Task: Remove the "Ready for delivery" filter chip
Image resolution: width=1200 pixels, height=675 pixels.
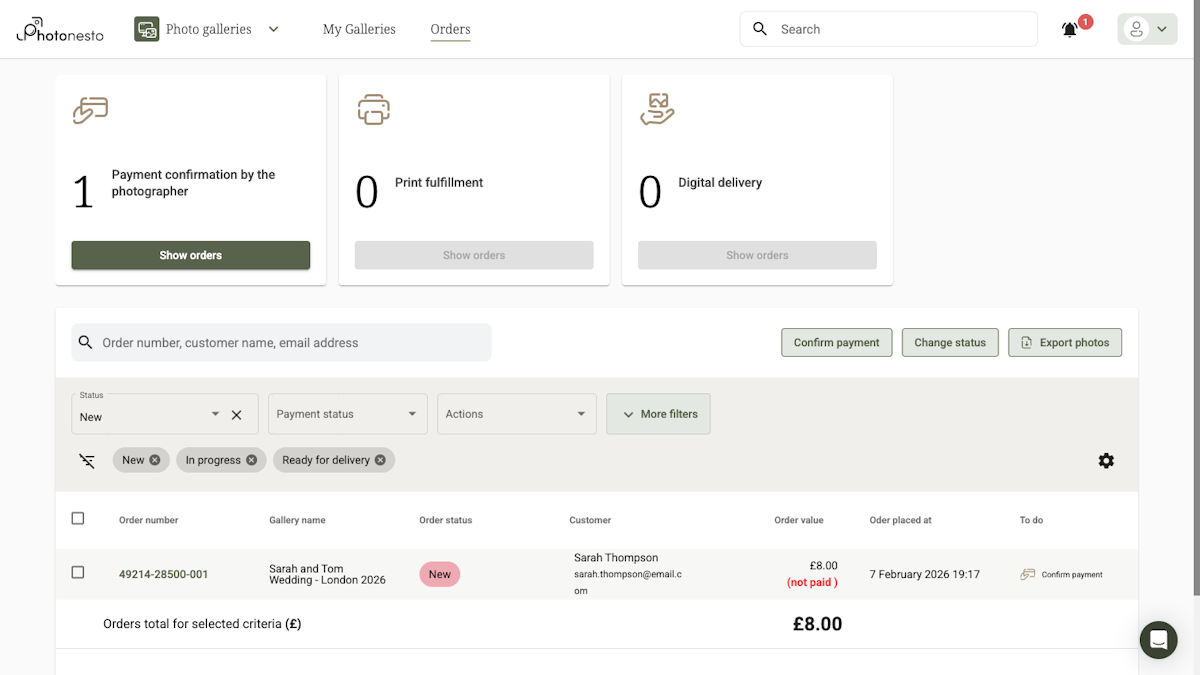Action: (x=380, y=460)
